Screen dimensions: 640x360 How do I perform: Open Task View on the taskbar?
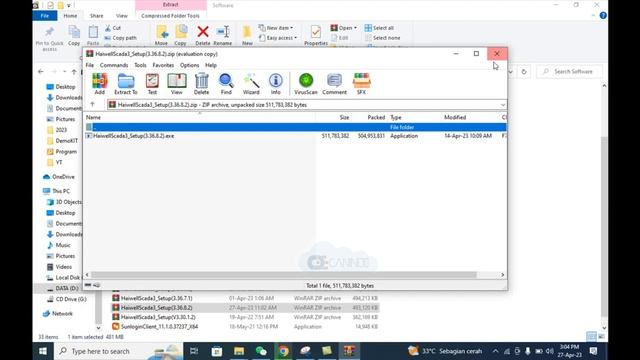(194, 351)
